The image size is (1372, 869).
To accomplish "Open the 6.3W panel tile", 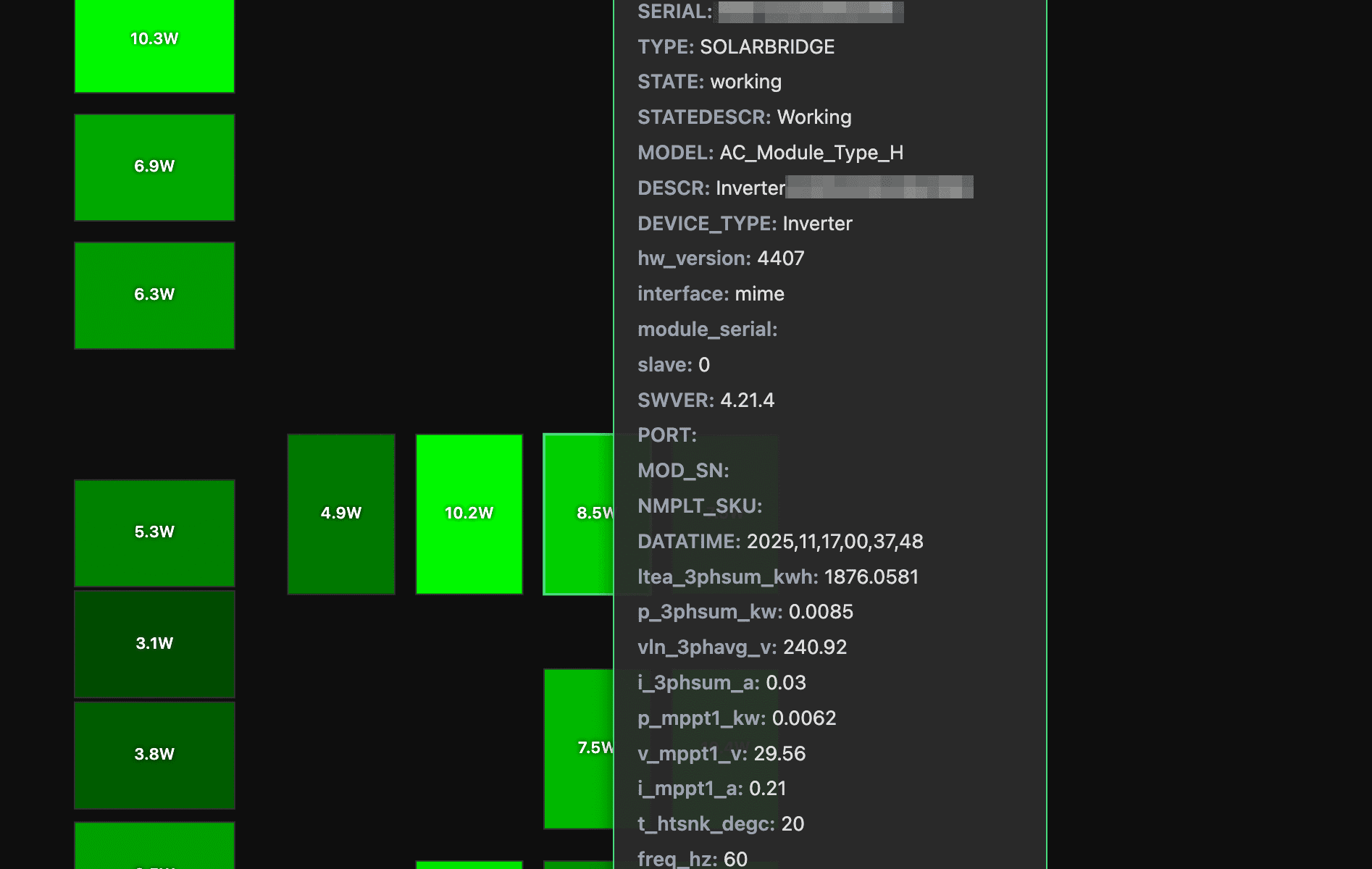I will (x=154, y=295).
